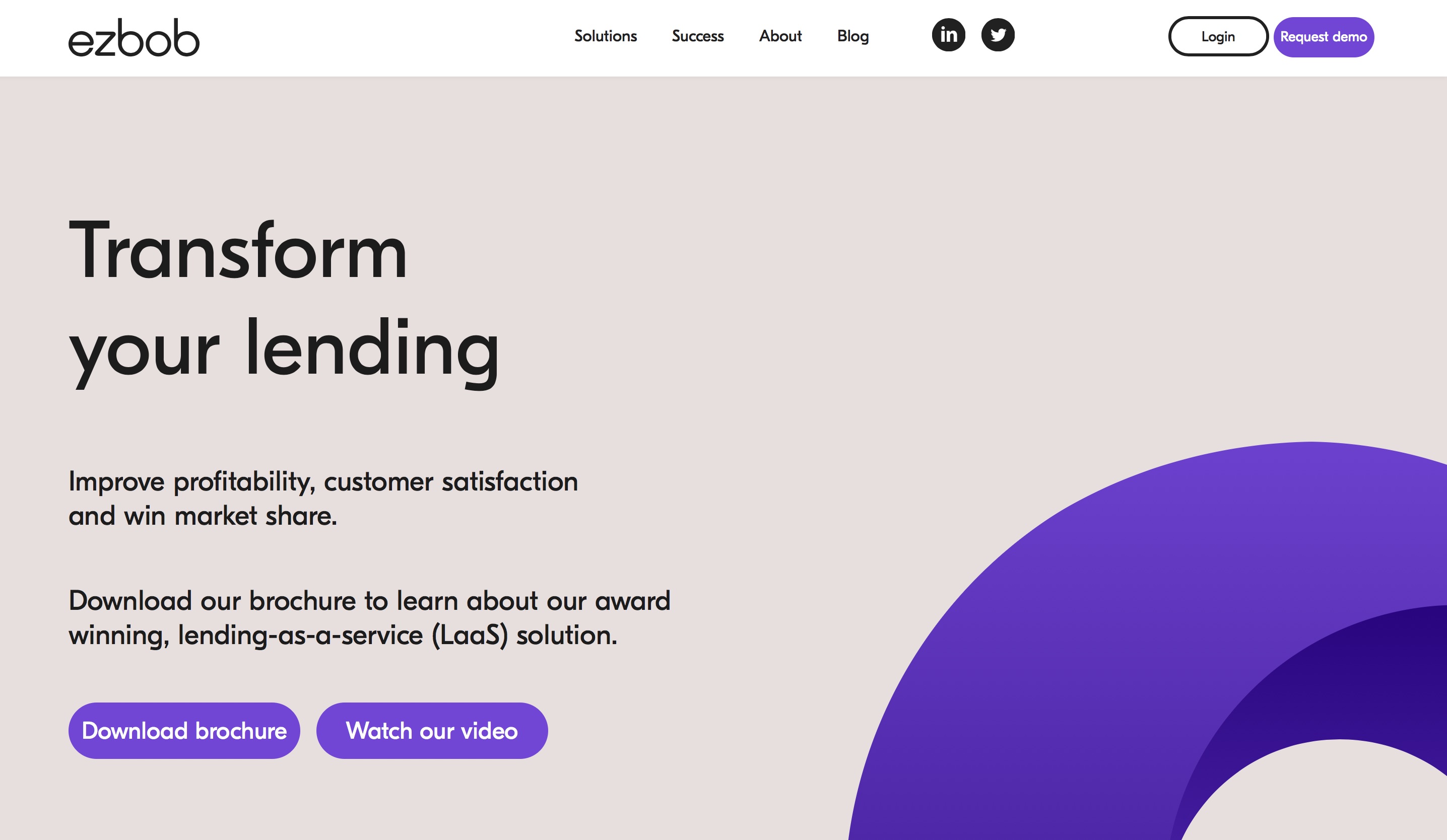Select the Blog tab item

tap(852, 36)
